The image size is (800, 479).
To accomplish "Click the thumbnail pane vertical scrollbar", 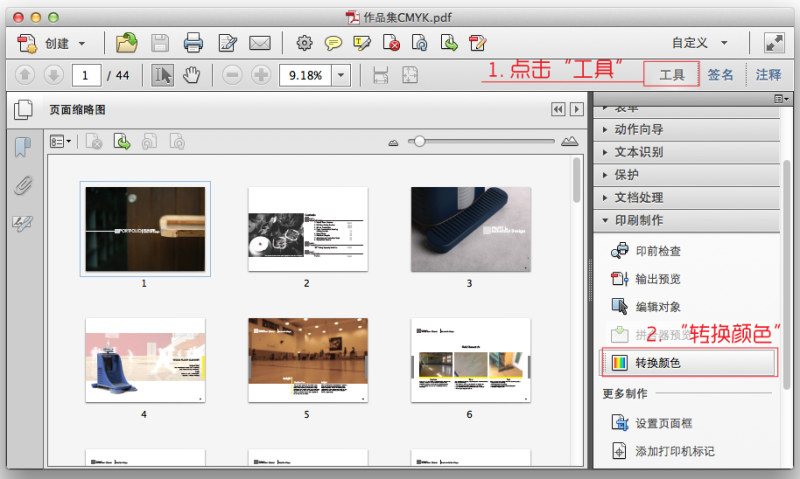I will [x=576, y=180].
